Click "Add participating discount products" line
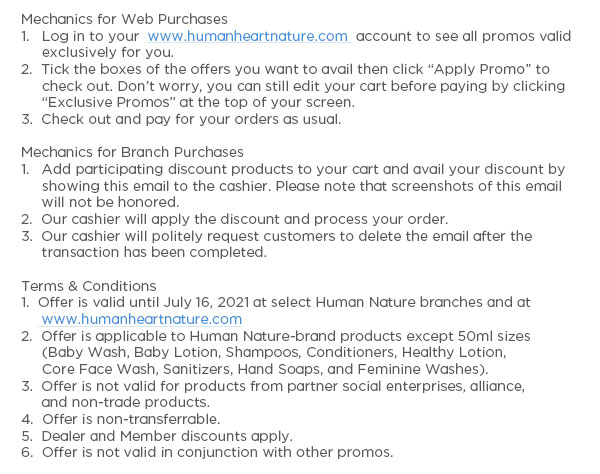The height and width of the screenshot is (474, 600). (303, 169)
